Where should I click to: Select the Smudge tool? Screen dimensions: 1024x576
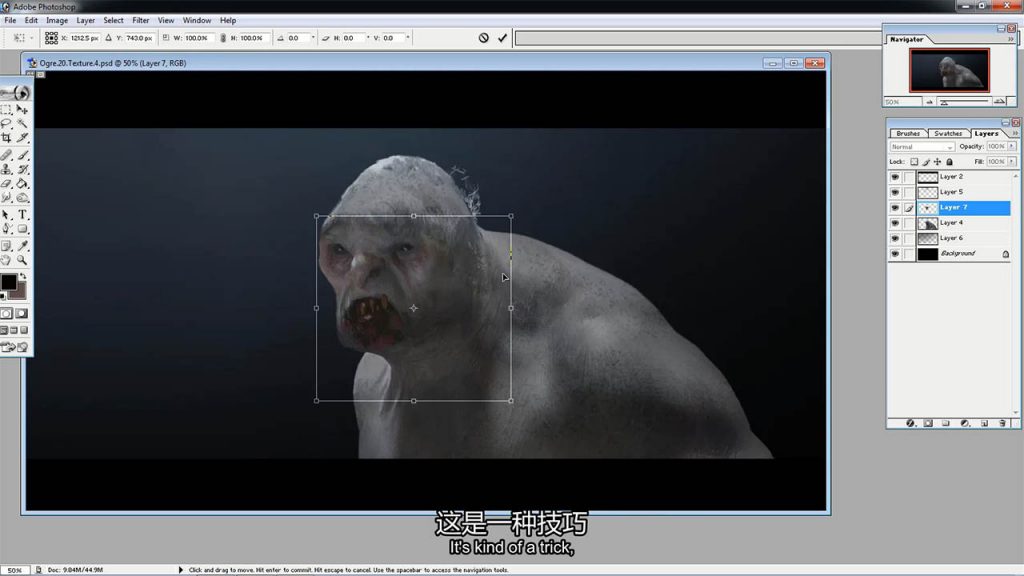(x=7, y=197)
